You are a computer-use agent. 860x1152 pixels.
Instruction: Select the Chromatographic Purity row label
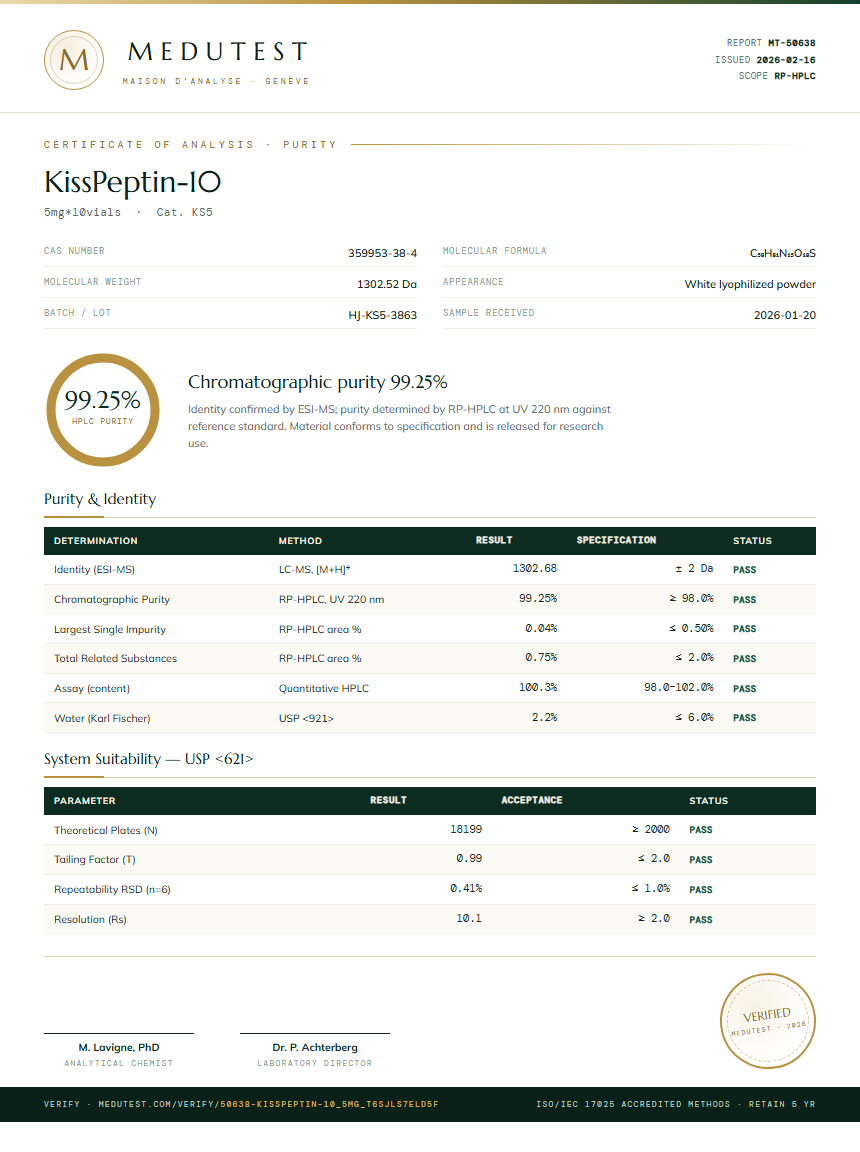(x=112, y=600)
